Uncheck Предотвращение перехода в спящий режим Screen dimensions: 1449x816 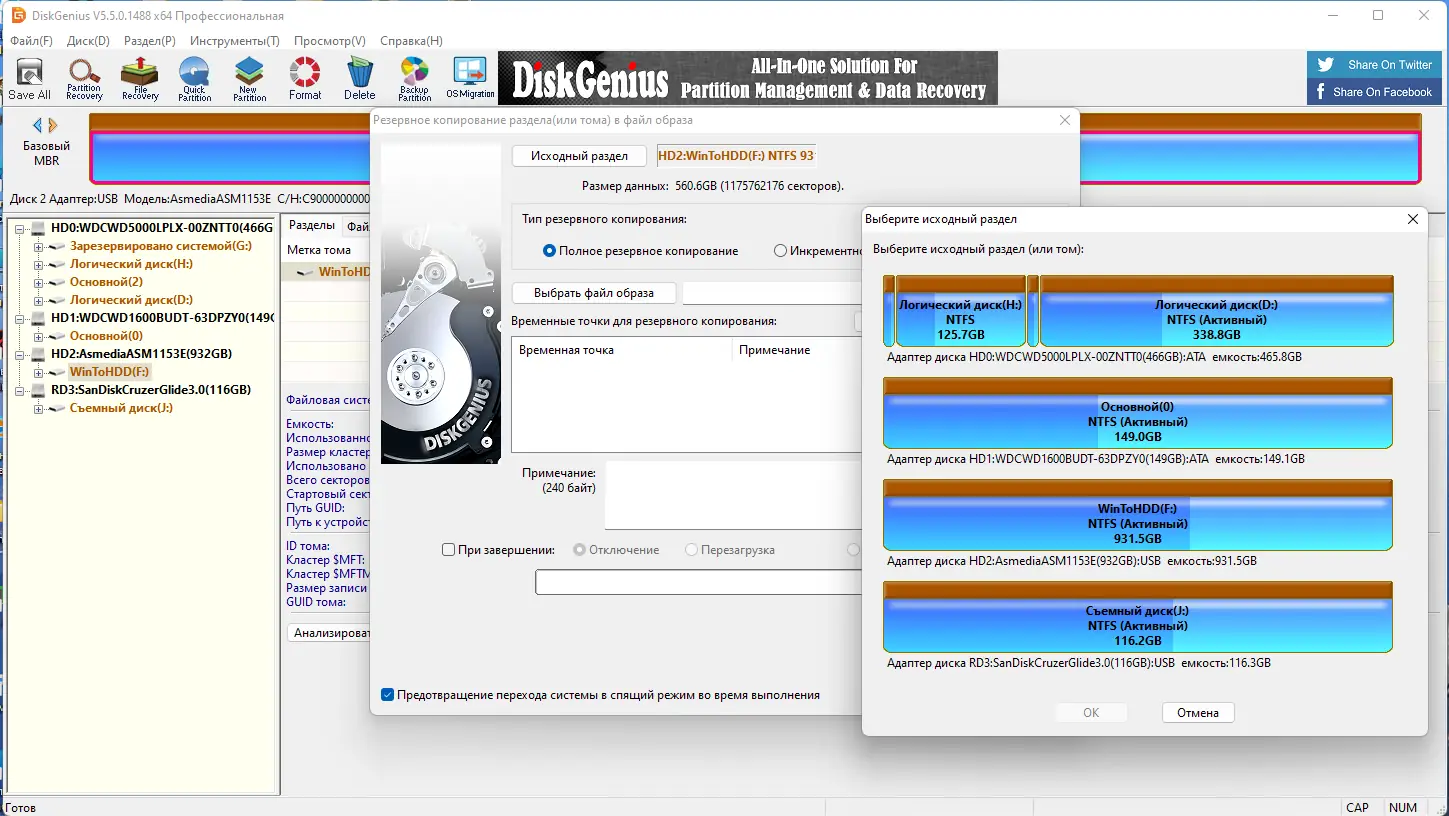tap(388, 695)
